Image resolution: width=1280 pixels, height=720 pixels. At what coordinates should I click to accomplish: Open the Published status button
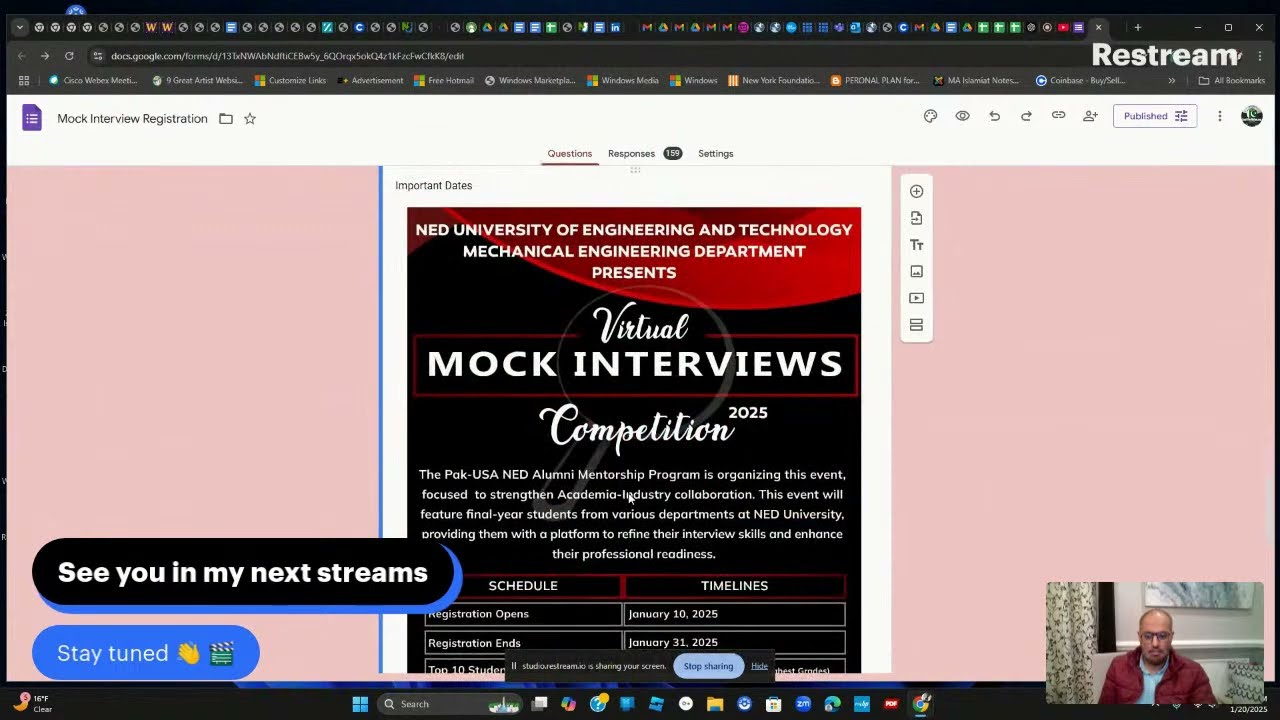tap(1155, 116)
